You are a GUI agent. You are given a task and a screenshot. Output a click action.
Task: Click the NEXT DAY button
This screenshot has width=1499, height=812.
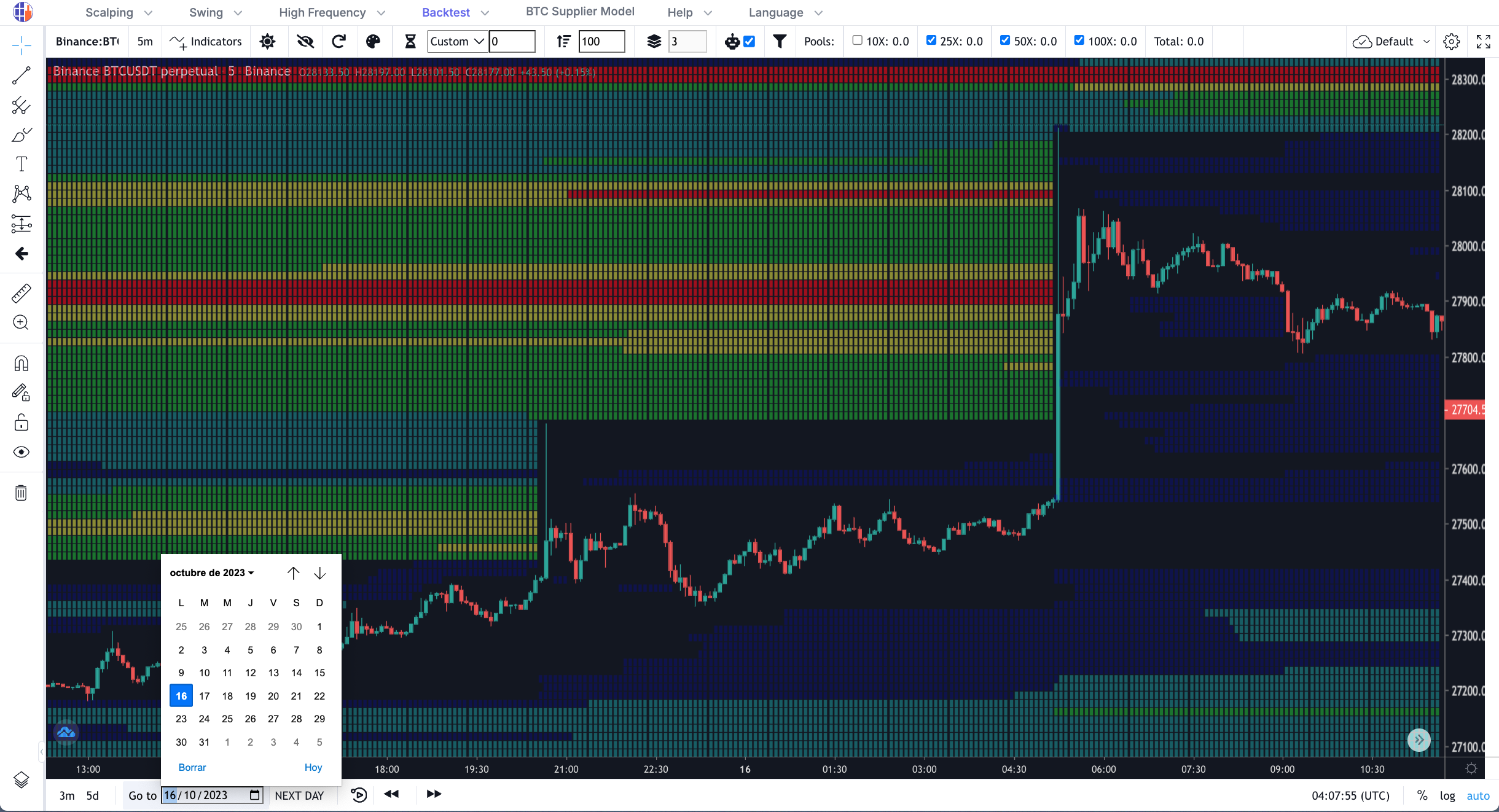(299, 795)
